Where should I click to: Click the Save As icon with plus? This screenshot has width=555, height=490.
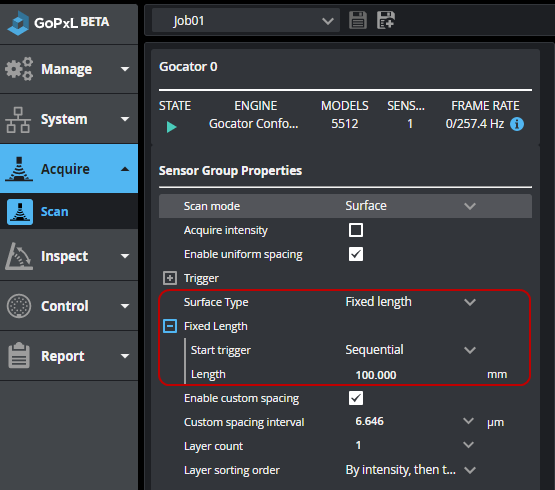[386, 20]
